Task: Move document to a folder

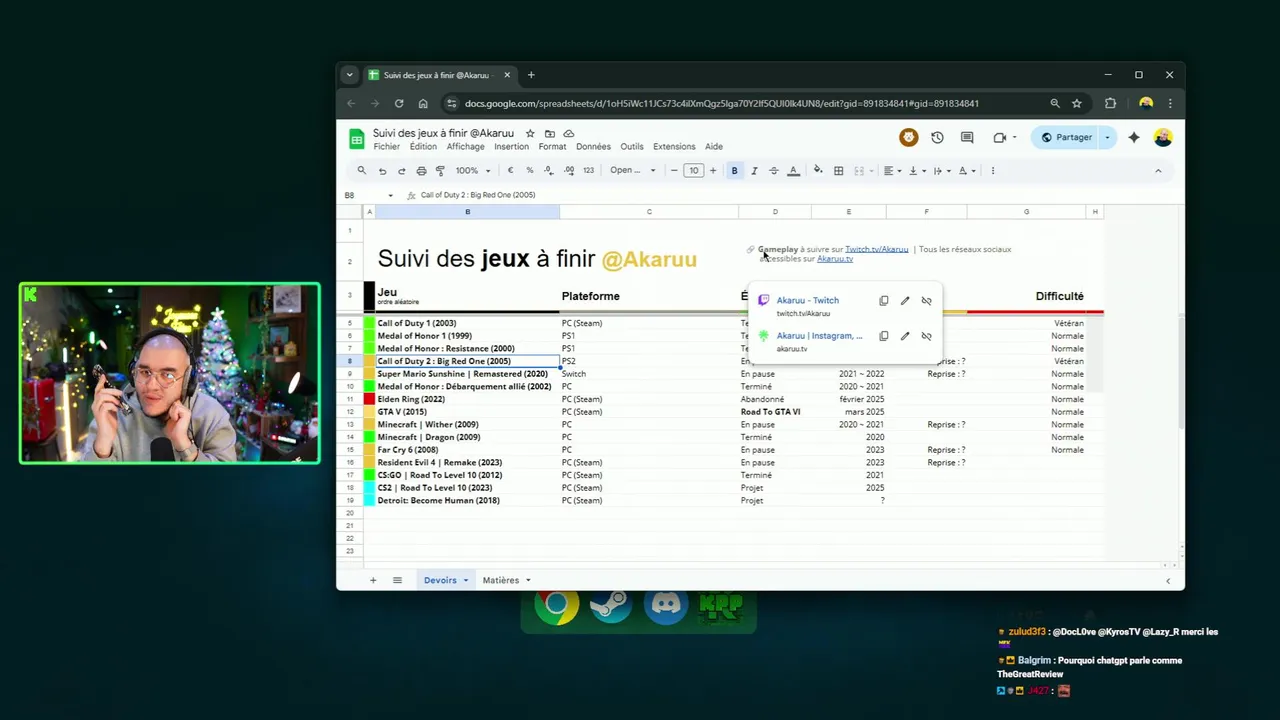Action: (549, 133)
